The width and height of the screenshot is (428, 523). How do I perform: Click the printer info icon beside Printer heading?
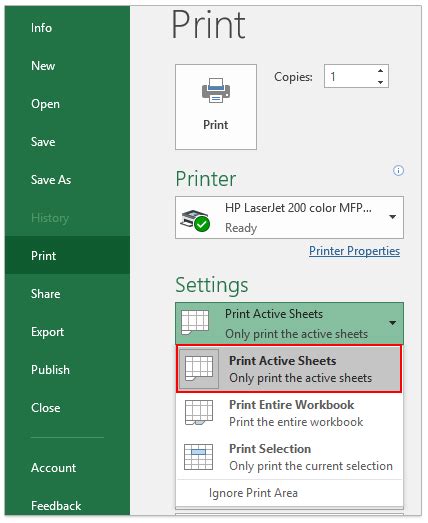tap(398, 170)
